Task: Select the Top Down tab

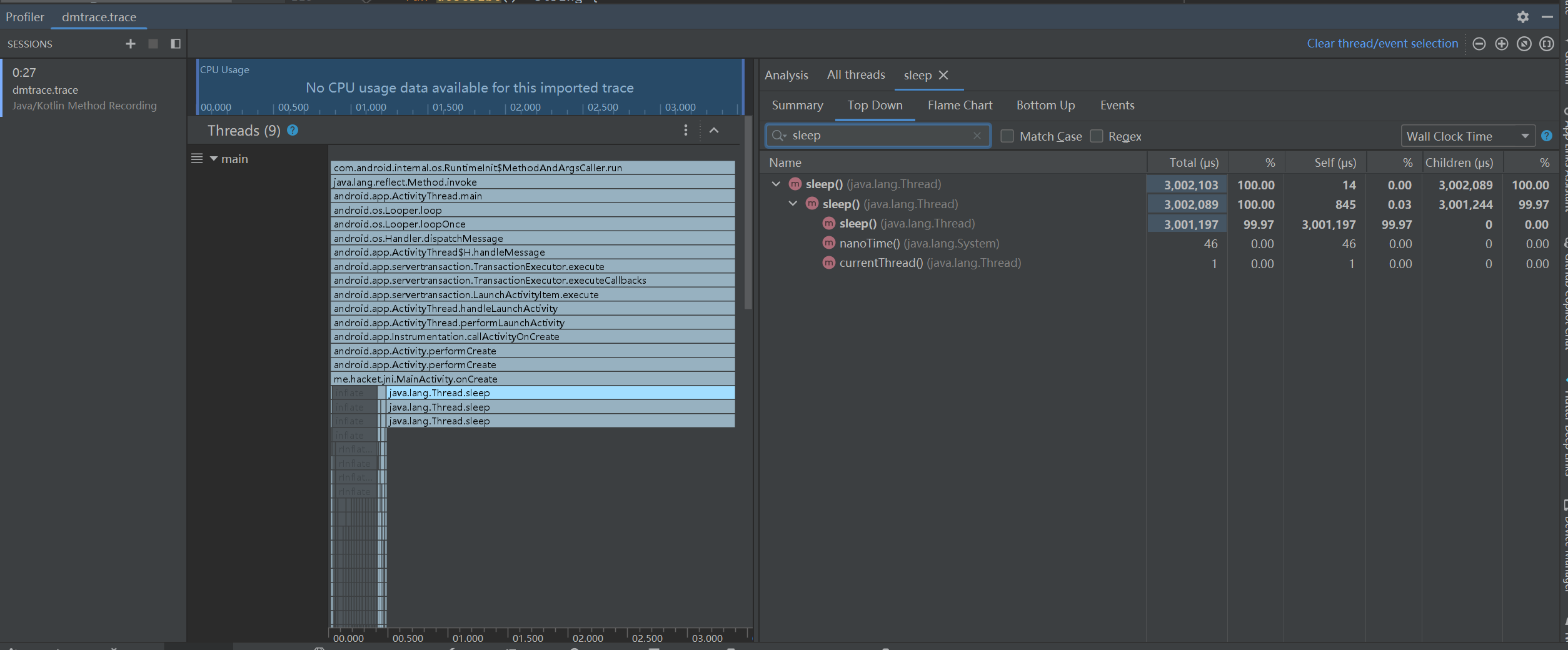Action: (875, 106)
